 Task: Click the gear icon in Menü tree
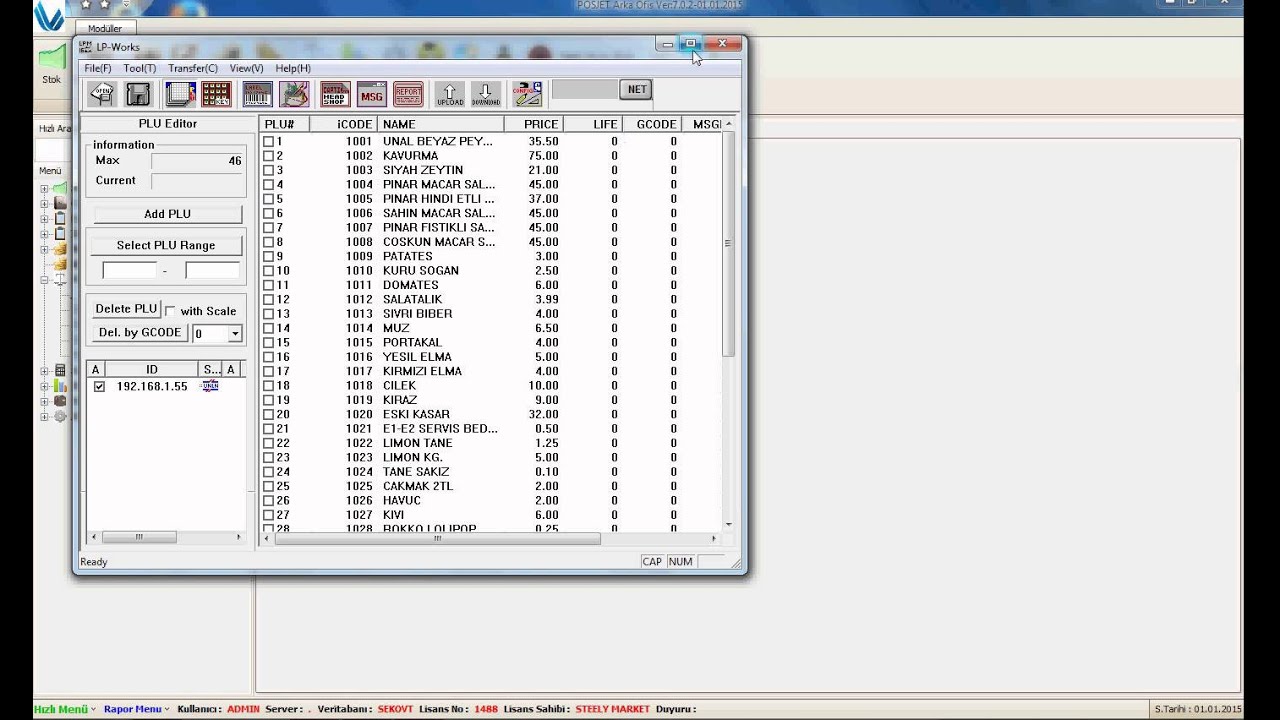(x=60, y=416)
